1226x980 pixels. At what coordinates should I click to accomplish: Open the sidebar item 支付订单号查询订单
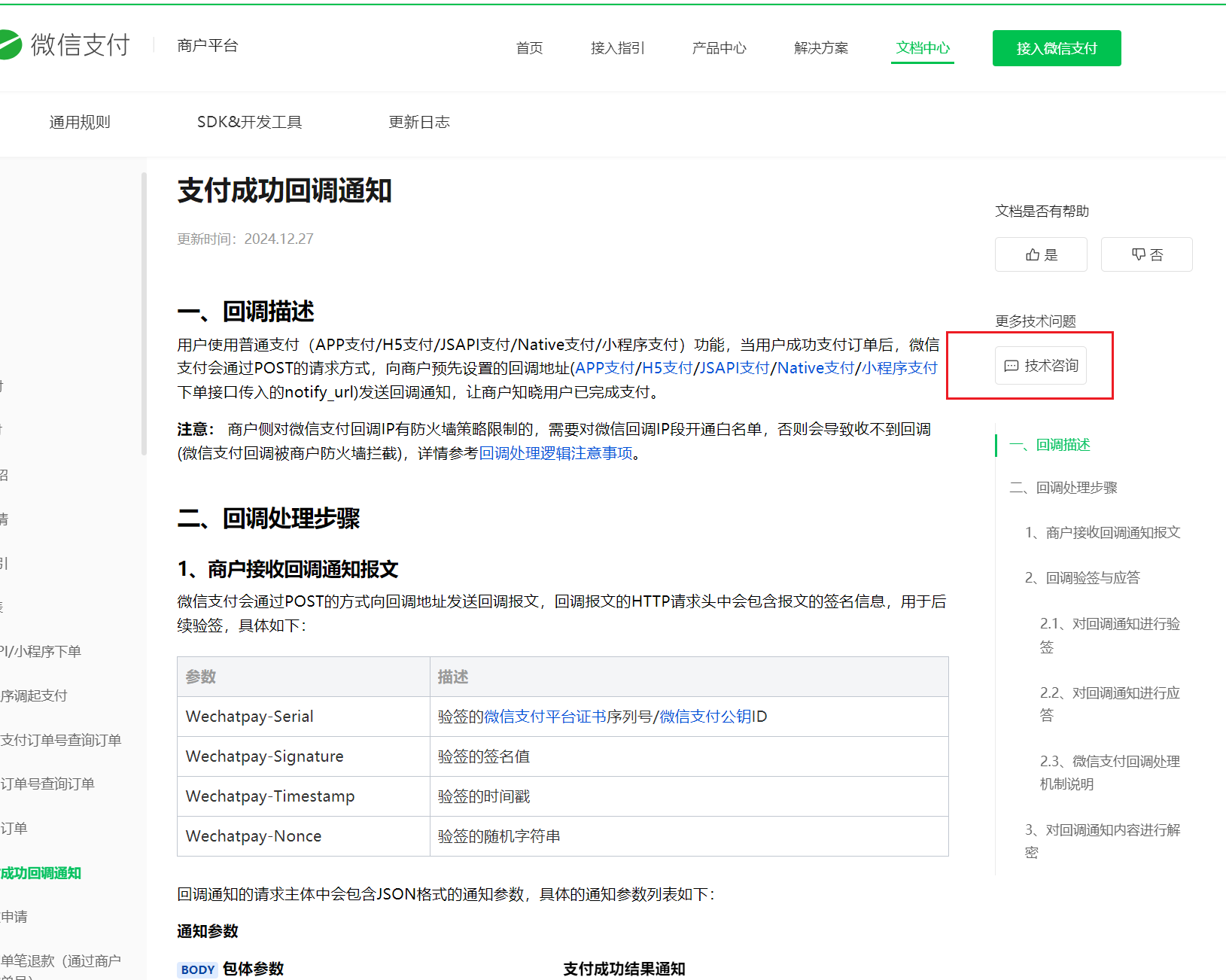click(61, 741)
